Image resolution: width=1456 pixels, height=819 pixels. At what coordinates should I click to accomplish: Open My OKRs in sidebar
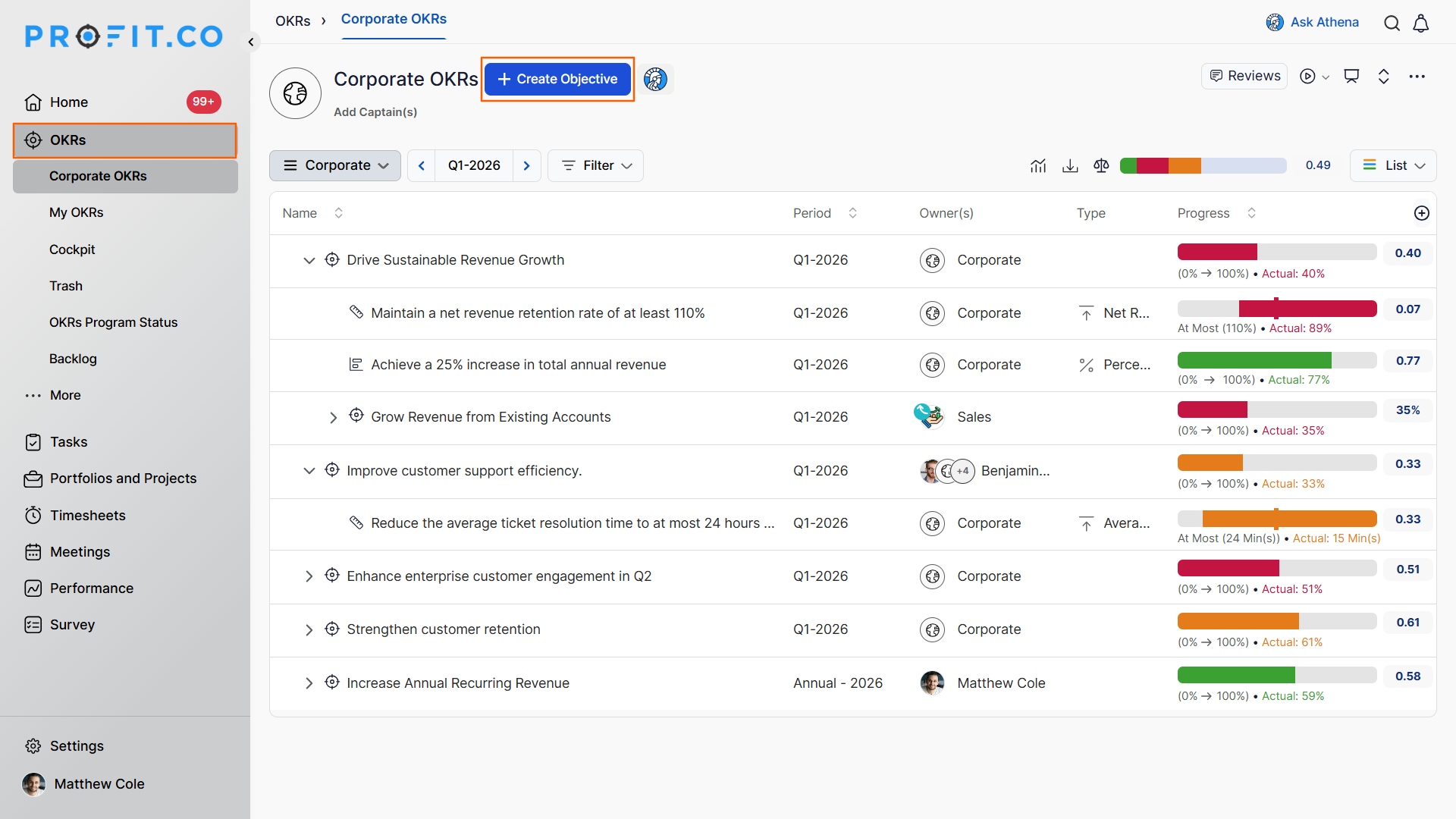tap(77, 212)
